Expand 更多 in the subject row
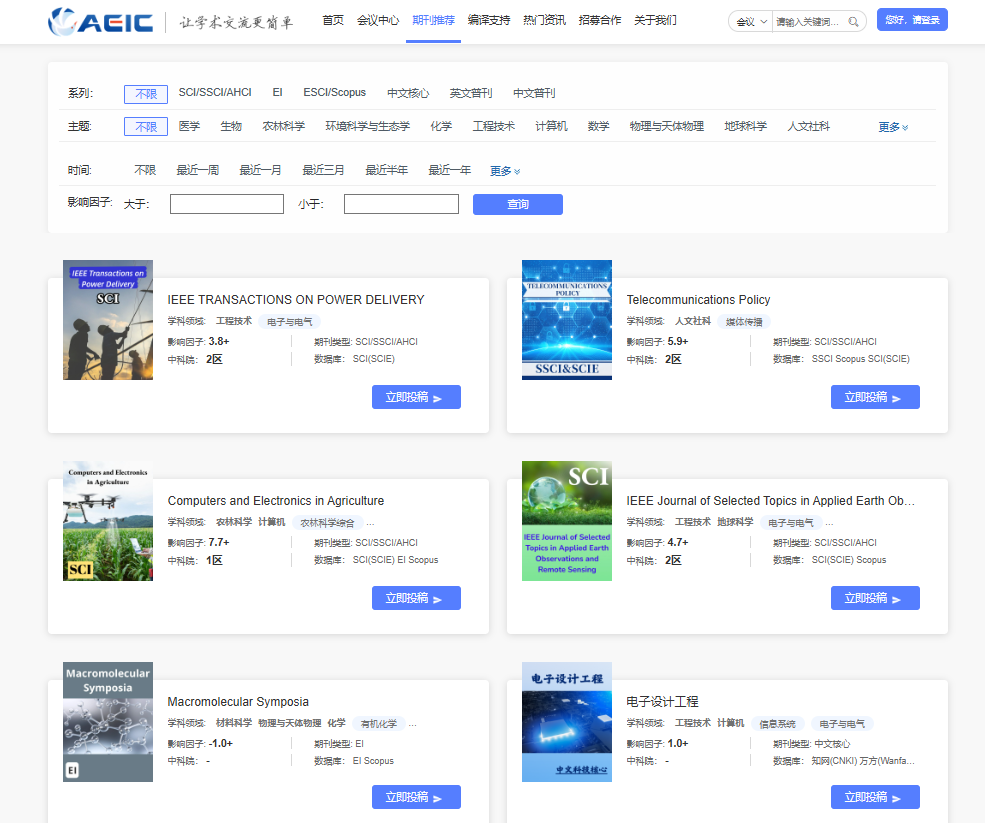 893,127
